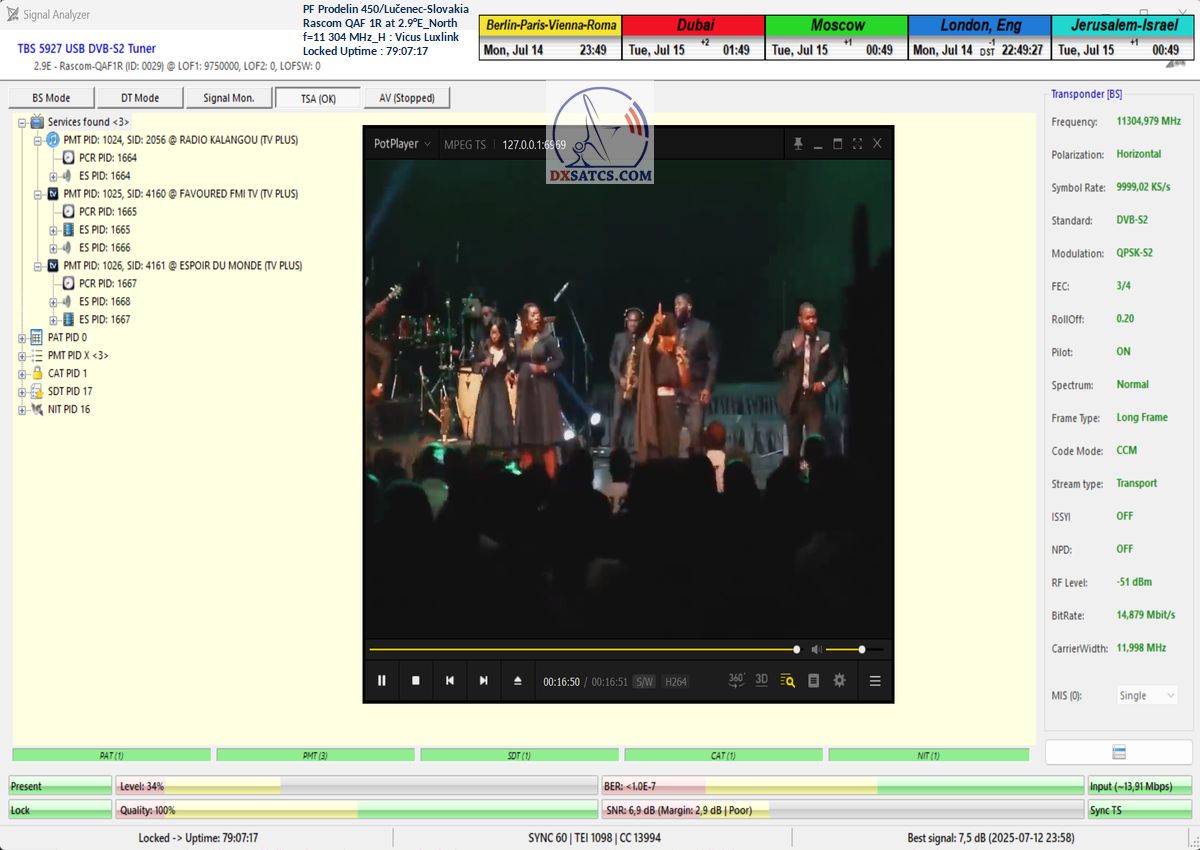Image resolution: width=1200 pixels, height=850 pixels.
Task: Adjust the PotPlayer volume slider
Action: (x=845, y=650)
